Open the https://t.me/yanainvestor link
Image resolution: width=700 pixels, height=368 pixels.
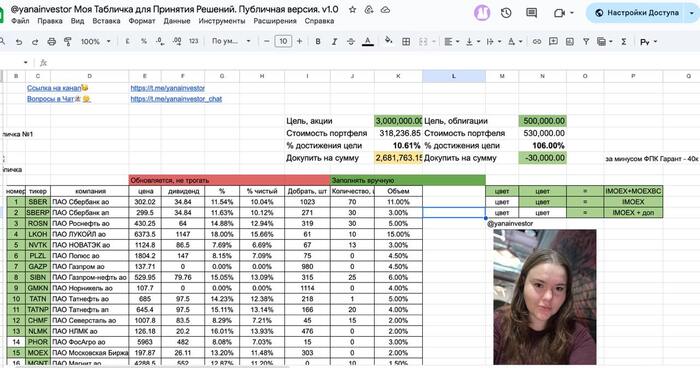tap(167, 88)
